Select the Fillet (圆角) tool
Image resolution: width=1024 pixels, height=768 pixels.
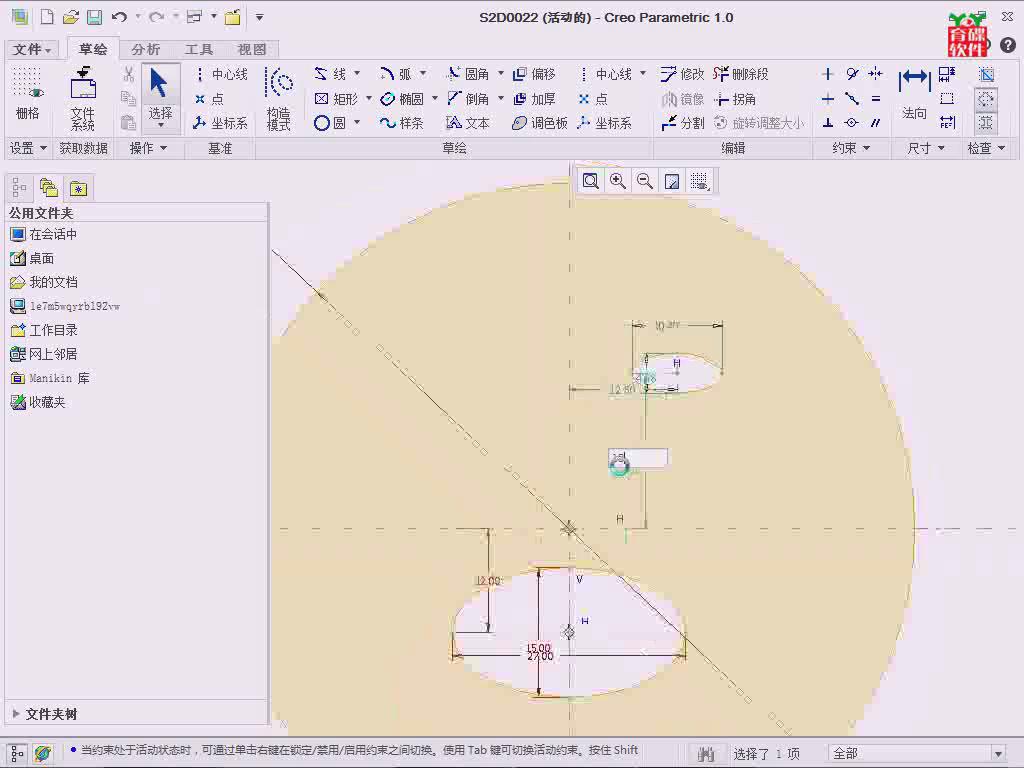[468, 74]
